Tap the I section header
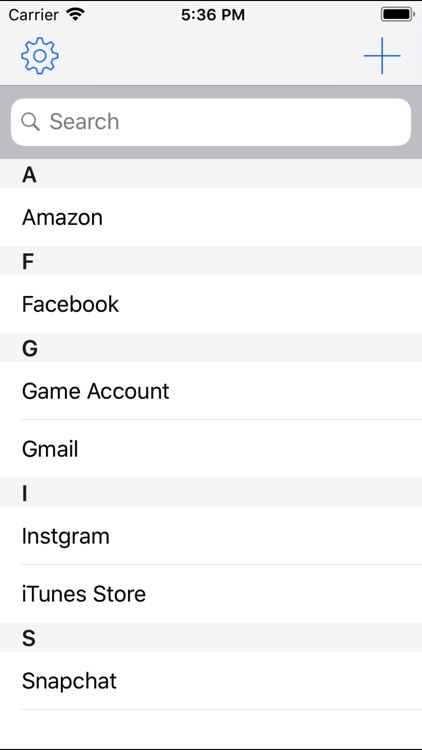This screenshot has width=422, height=750. click(211, 493)
